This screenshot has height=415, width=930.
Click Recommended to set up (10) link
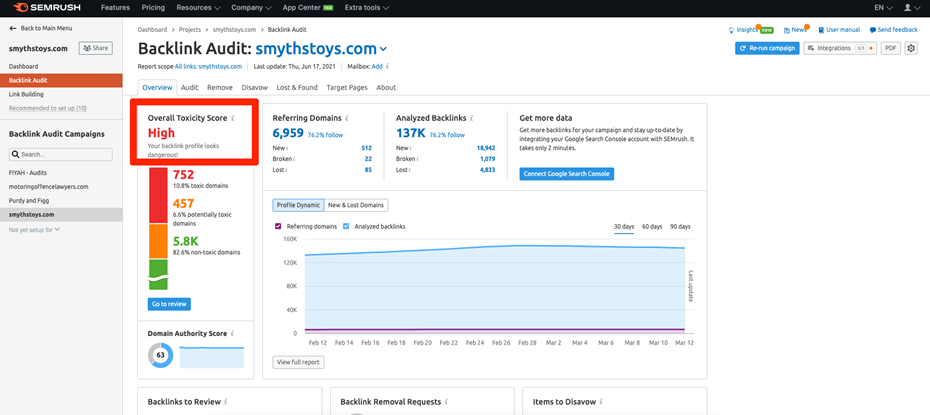tap(47, 108)
